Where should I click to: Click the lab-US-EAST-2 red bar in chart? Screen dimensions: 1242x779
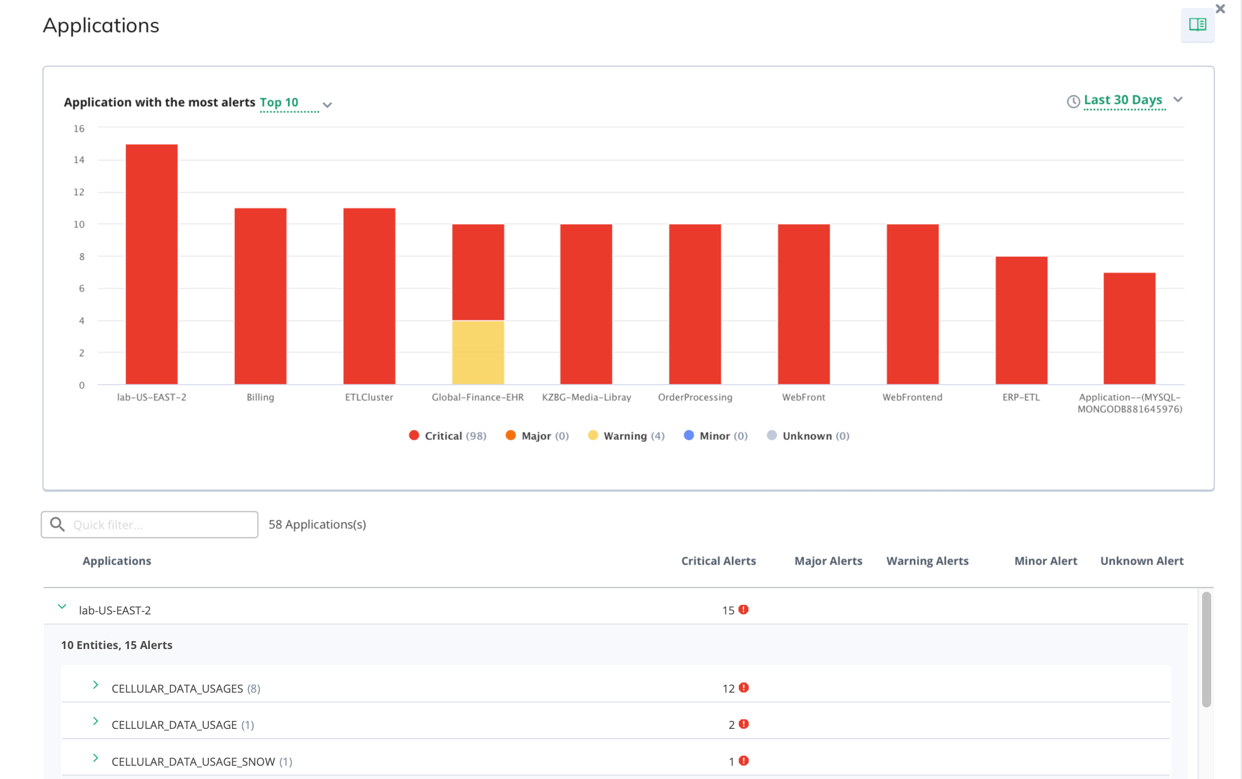[152, 264]
